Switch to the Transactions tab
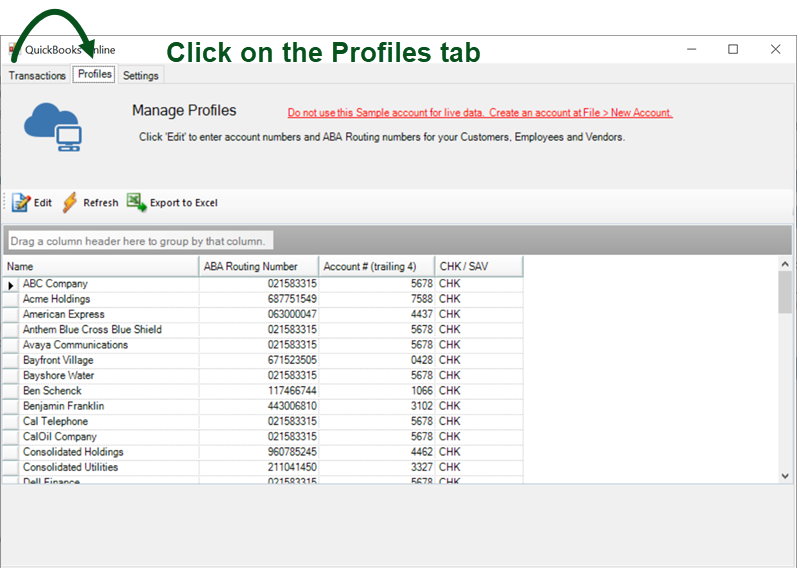The image size is (797, 568). [x=37, y=75]
